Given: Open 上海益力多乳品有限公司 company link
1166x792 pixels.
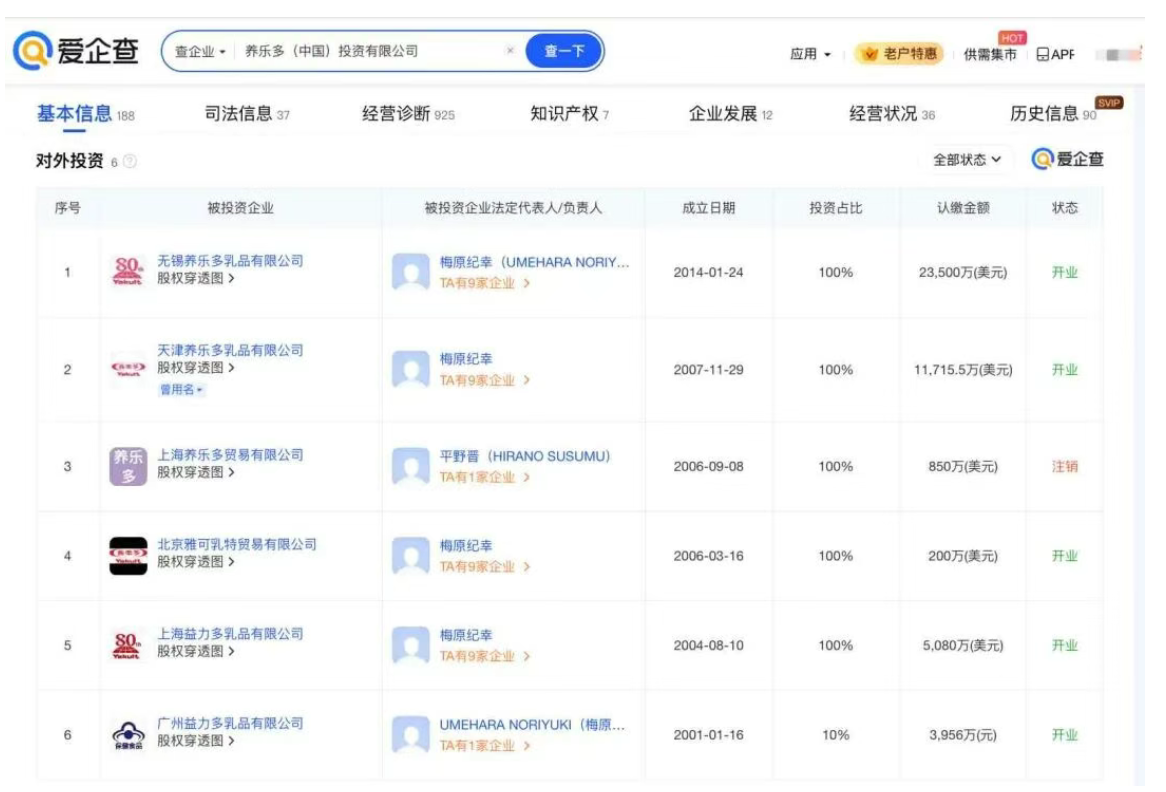Looking at the screenshot, I should tap(230, 634).
